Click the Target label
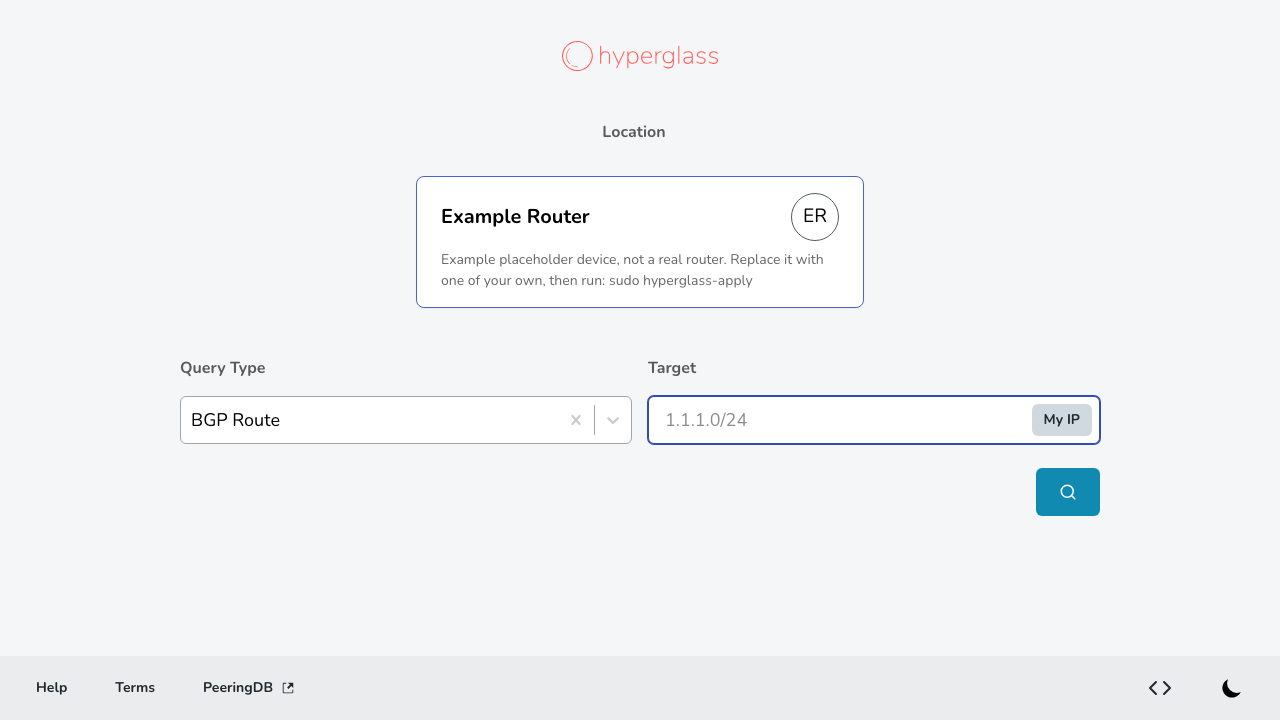 click(672, 368)
